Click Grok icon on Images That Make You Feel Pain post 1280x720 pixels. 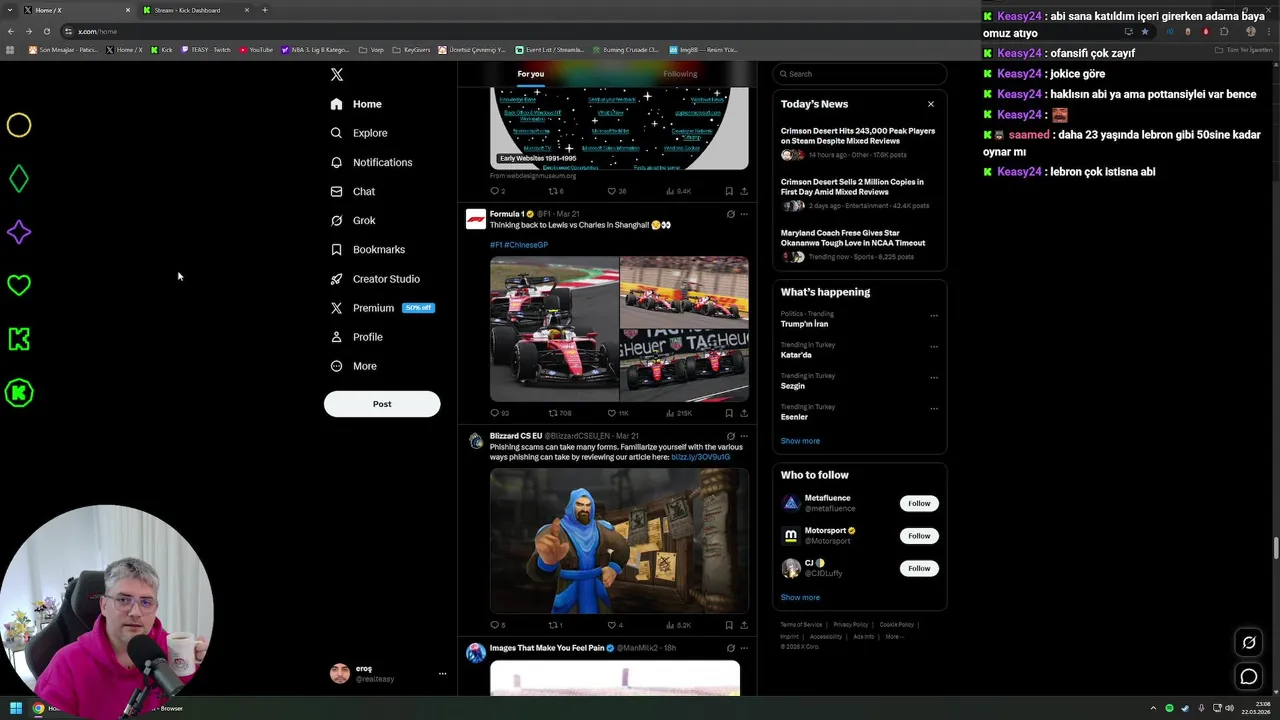(x=730, y=648)
